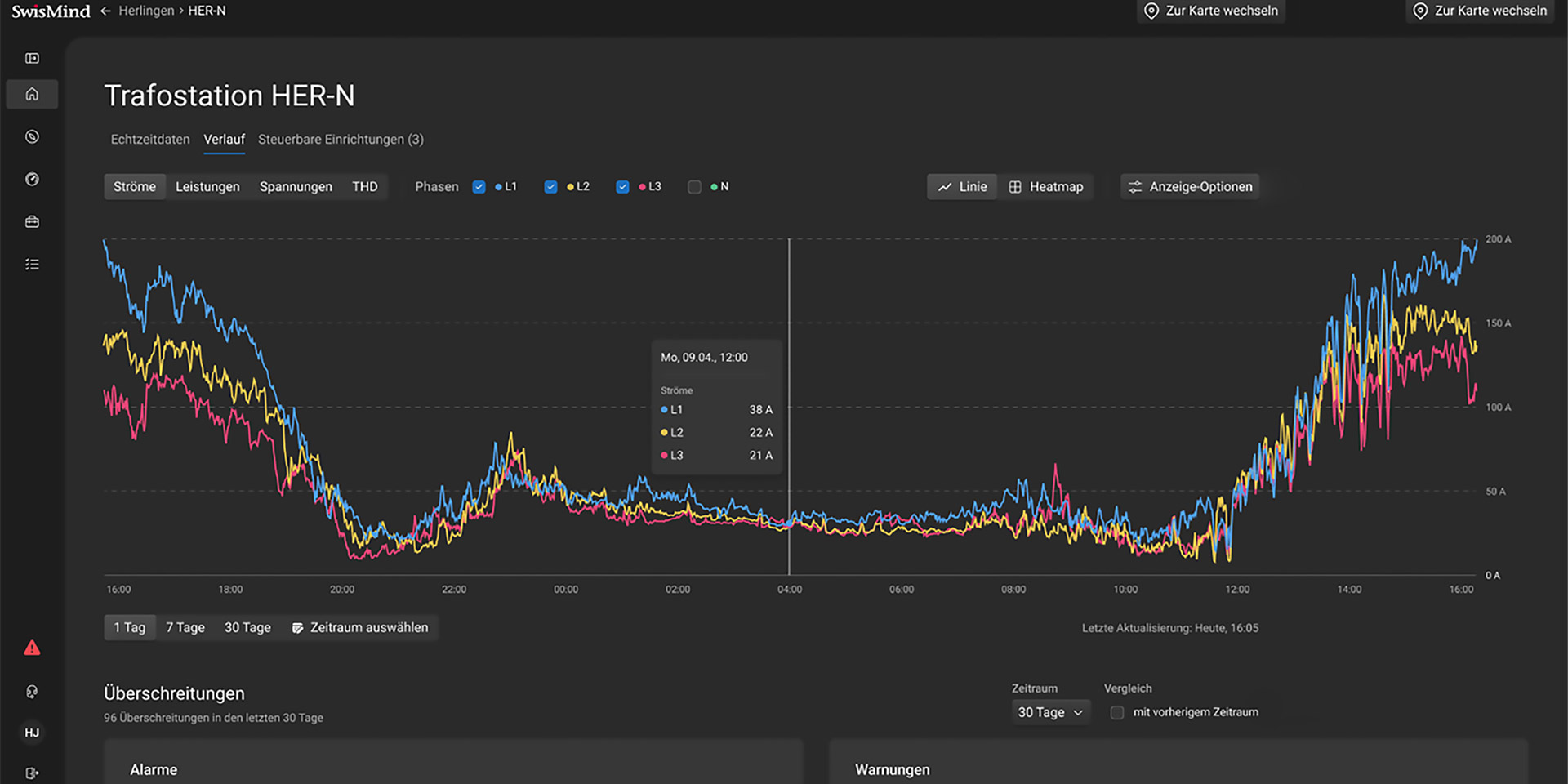Switch to the Spannungen tab
The image size is (1568, 784).
(296, 187)
